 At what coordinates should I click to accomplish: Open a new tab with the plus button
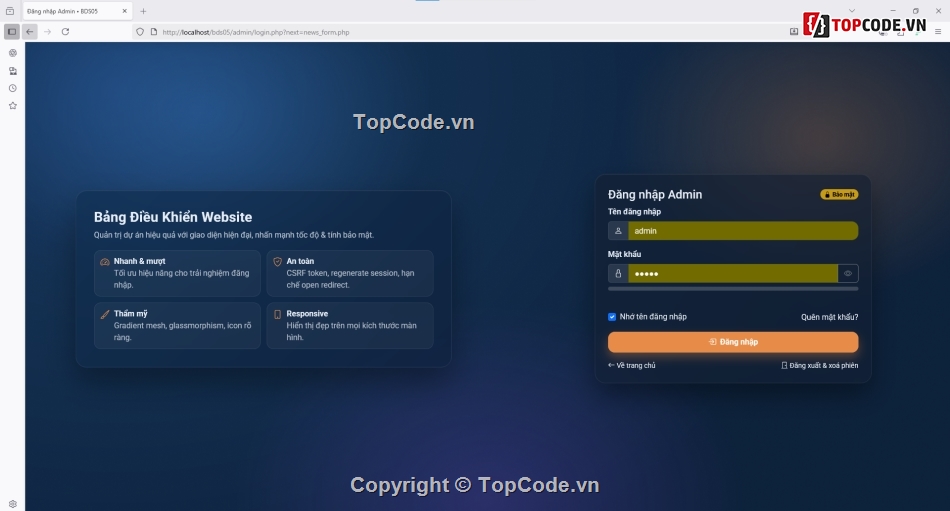click(143, 11)
